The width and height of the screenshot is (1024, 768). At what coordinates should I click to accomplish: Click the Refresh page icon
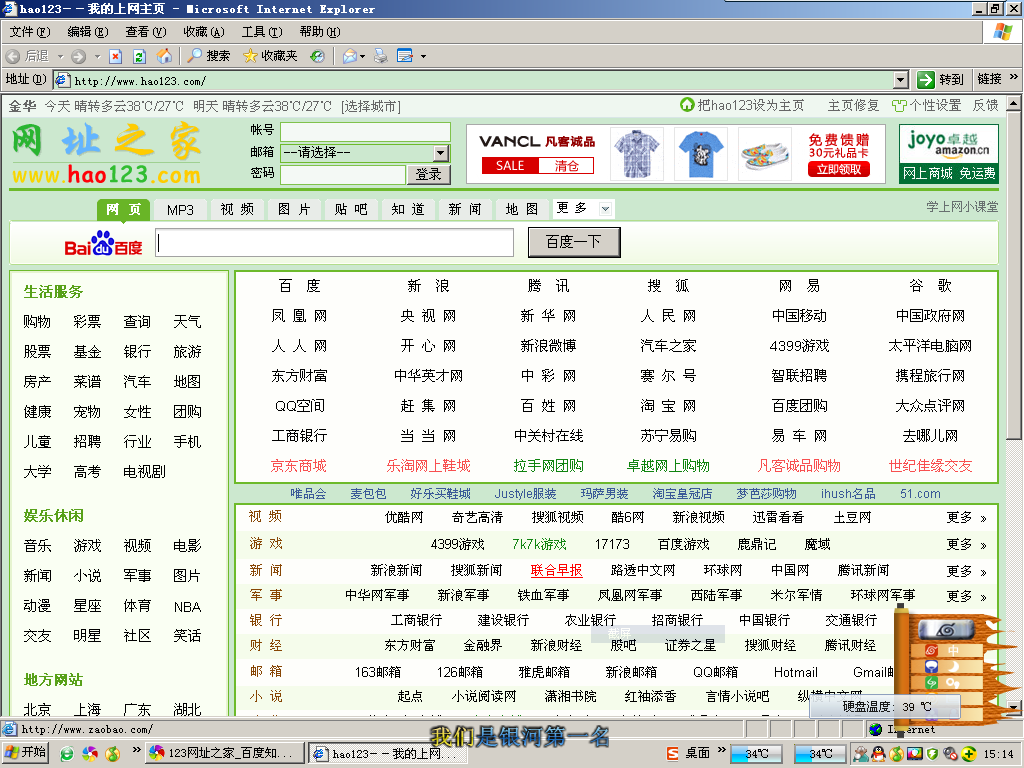pyautogui.click(x=139, y=56)
